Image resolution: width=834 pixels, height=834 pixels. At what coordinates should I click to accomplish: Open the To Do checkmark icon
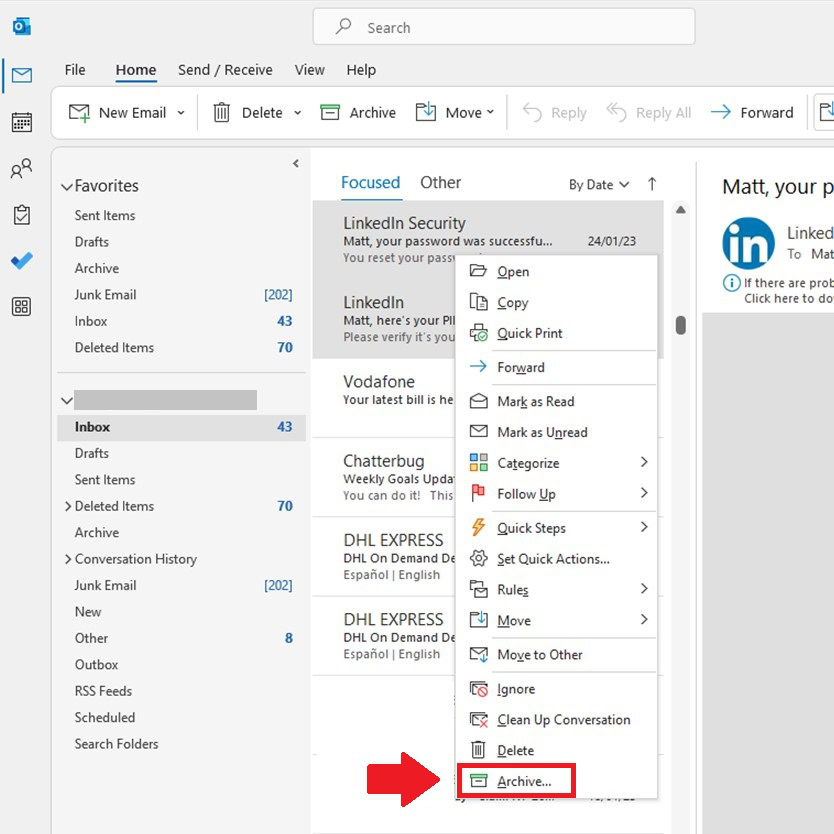[x=21, y=261]
